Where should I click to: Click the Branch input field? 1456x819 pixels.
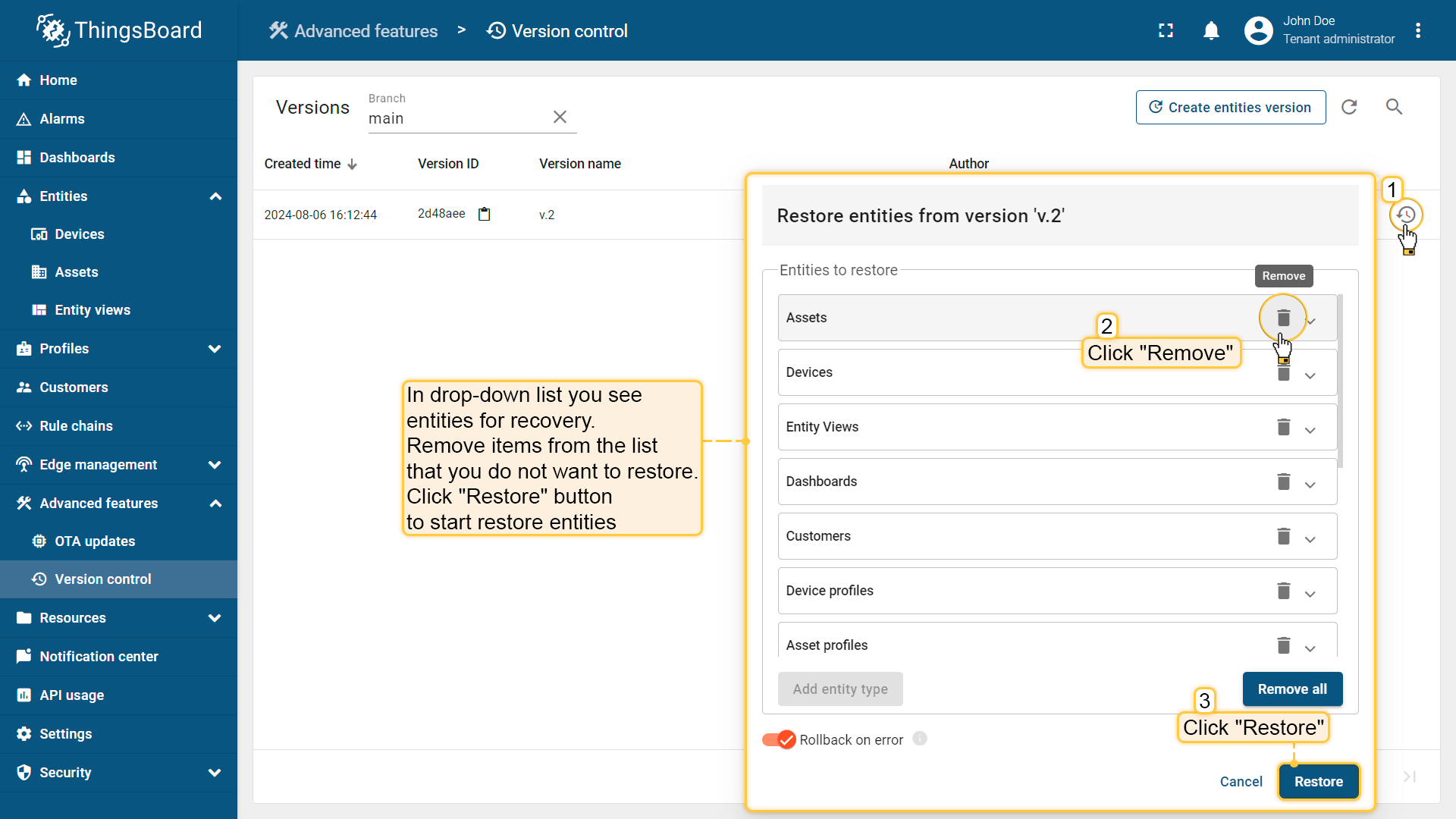click(455, 118)
